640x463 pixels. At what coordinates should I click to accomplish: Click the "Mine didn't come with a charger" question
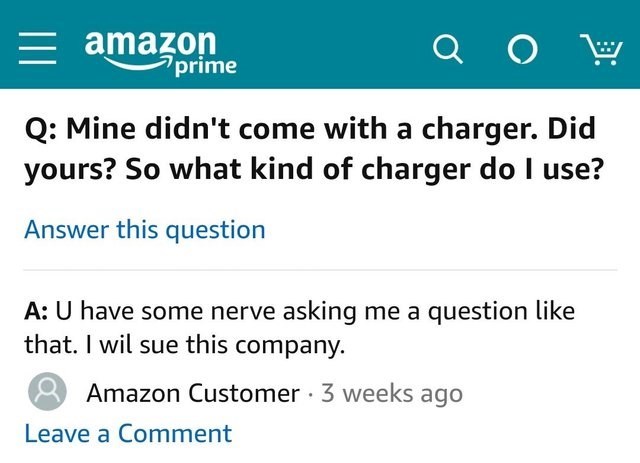(x=290, y=130)
